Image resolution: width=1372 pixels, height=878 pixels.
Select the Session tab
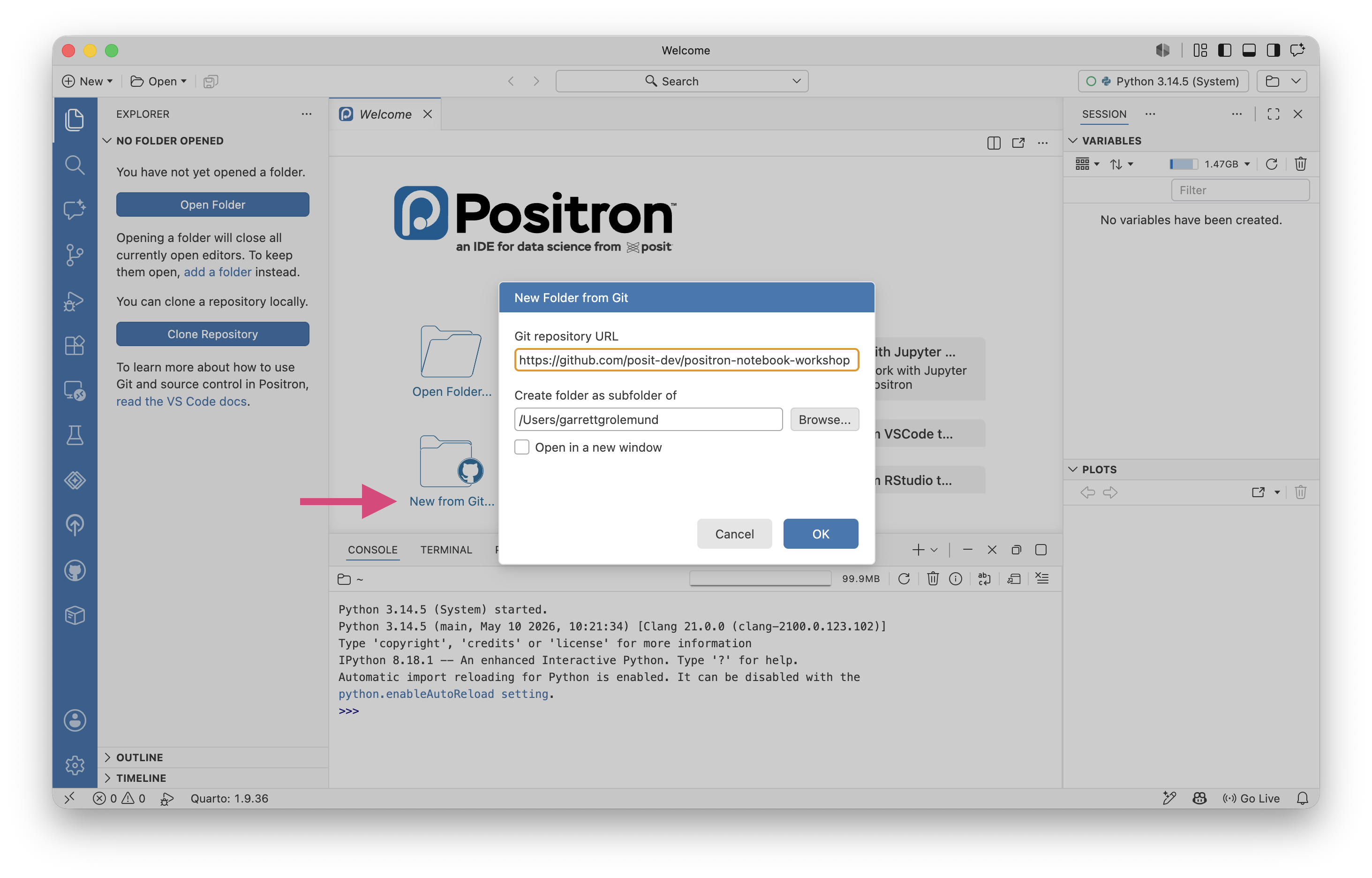pyautogui.click(x=1103, y=114)
